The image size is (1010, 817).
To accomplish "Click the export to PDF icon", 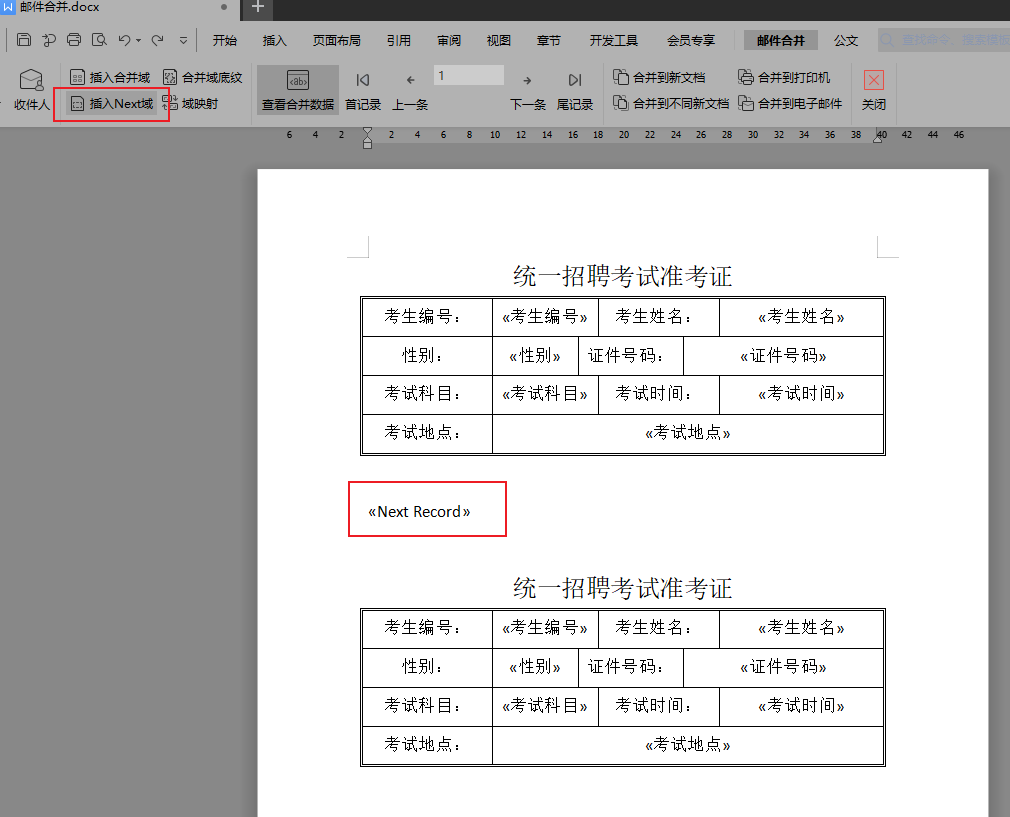I will (x=49, y=40).
